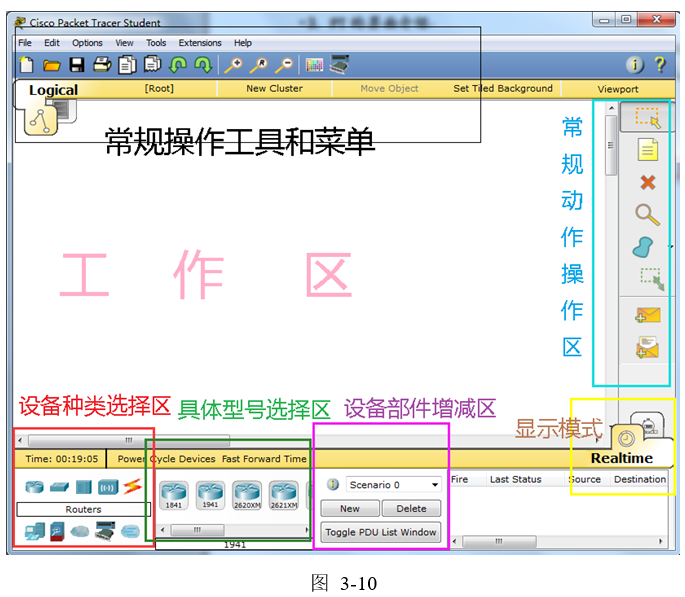Screen dimensions: 685x597
Task: Activate the Delete tool red X
Action: pos(647,182)
